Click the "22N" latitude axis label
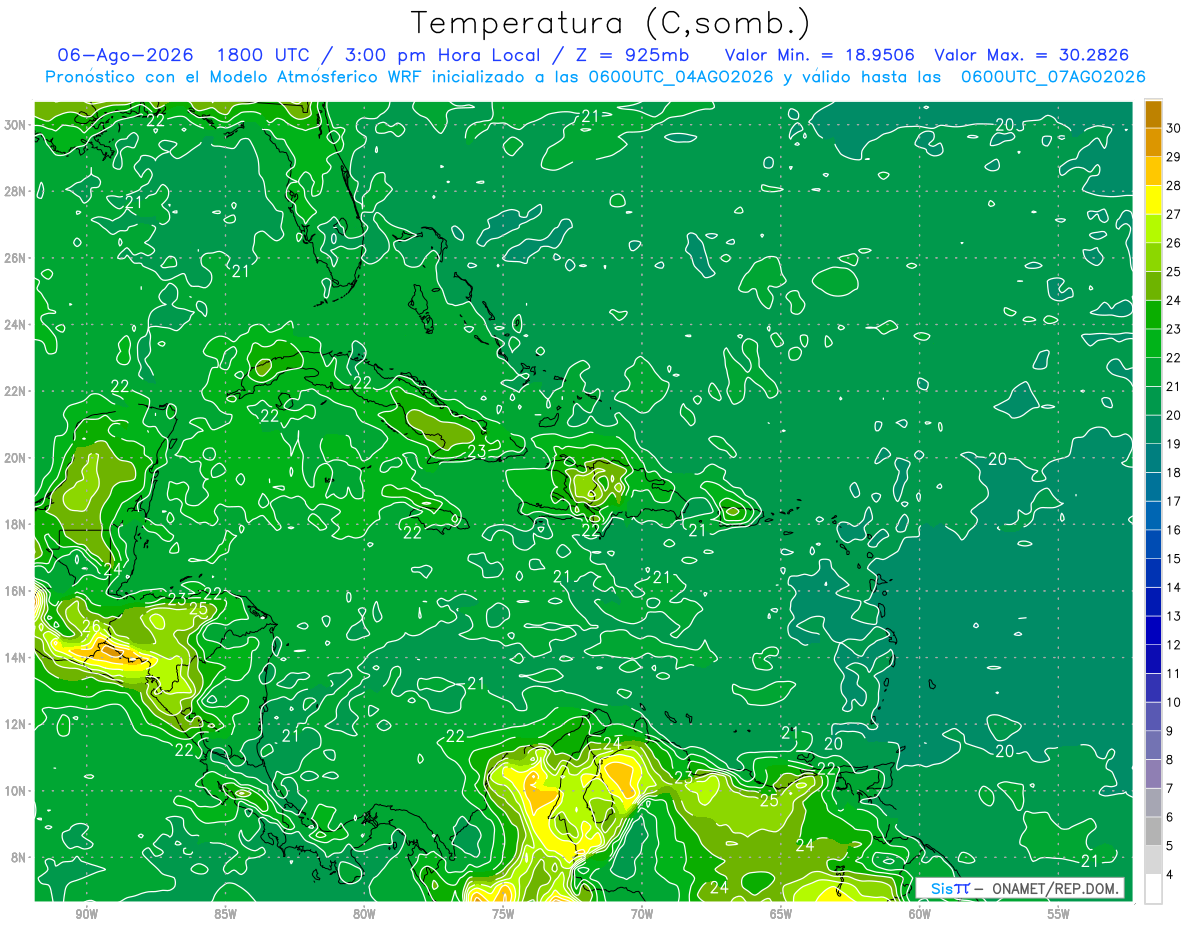The height and width of the screenshot is (927, 1200). pyautogui.click(x=15, y=391)
